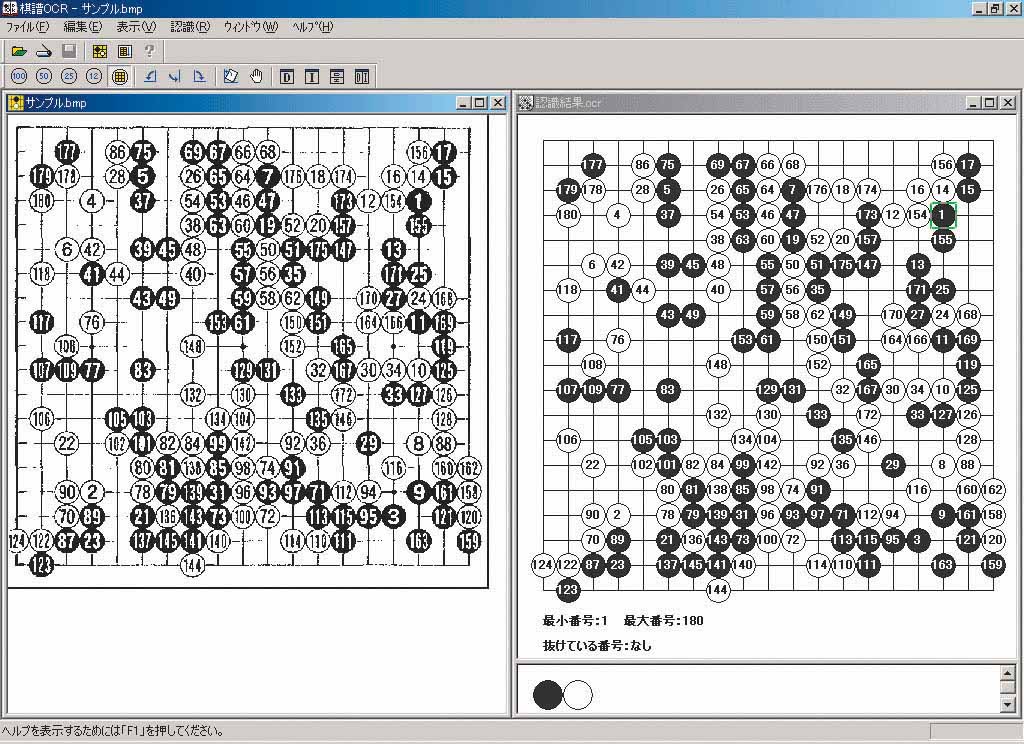This screenshot has height=744, width=1024.
Task: Click the 抜けている番号:なし text
Action: point(597,645)
